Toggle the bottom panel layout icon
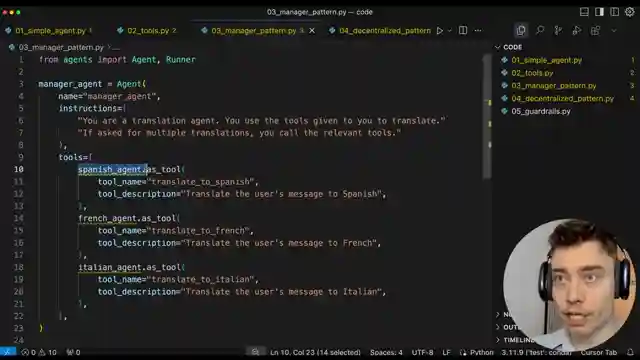640x360 pixels. (x=584, y=12)
